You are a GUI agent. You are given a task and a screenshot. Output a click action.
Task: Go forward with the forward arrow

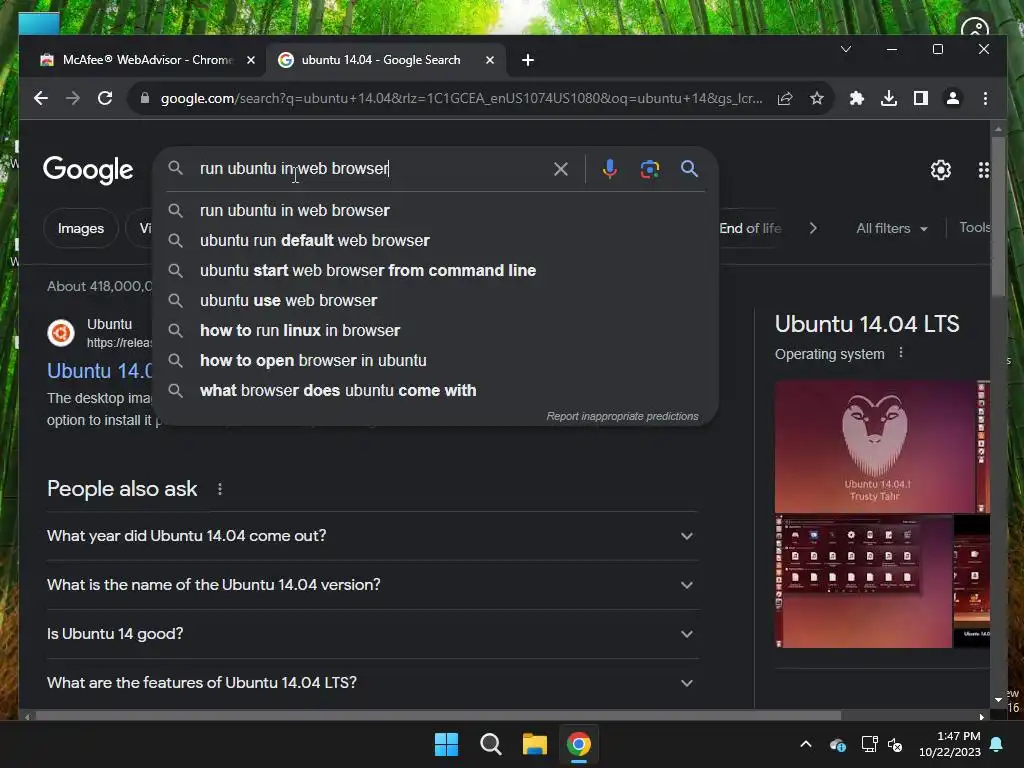[72, 99]
